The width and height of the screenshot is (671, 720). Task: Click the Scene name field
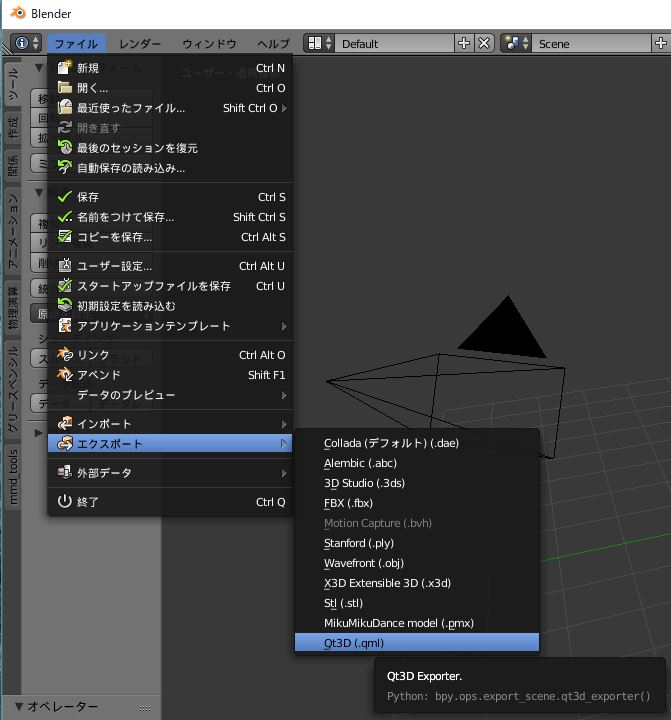point(592,44)
